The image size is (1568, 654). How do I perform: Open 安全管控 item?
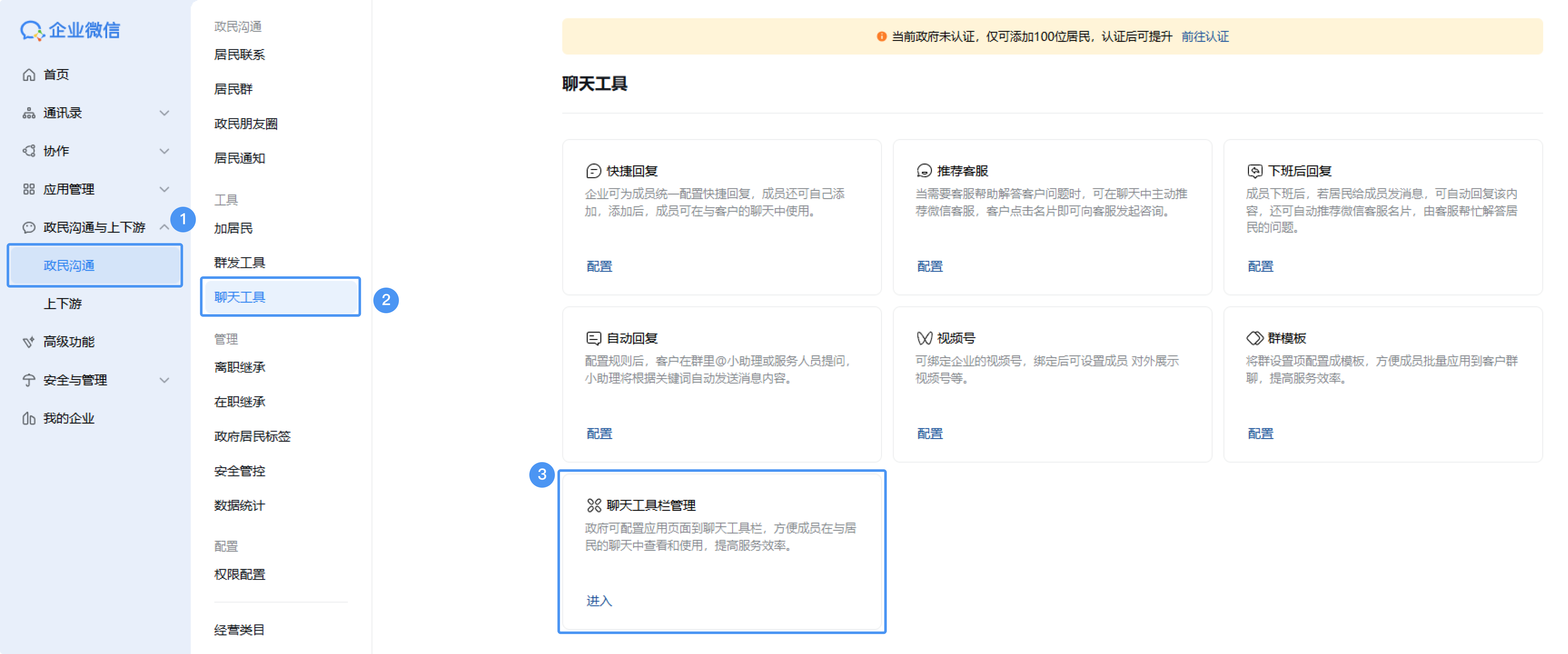point(239,471)
